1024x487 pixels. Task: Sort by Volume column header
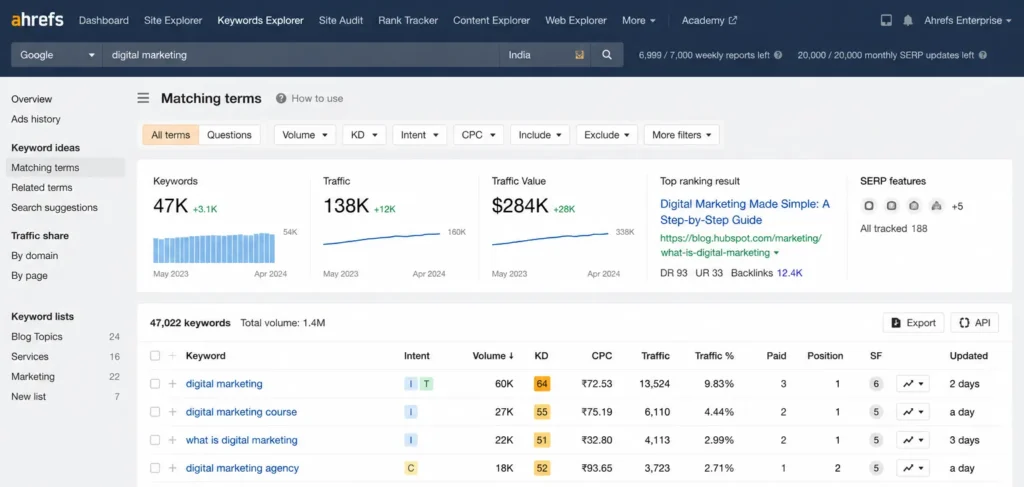coord(493,356)
